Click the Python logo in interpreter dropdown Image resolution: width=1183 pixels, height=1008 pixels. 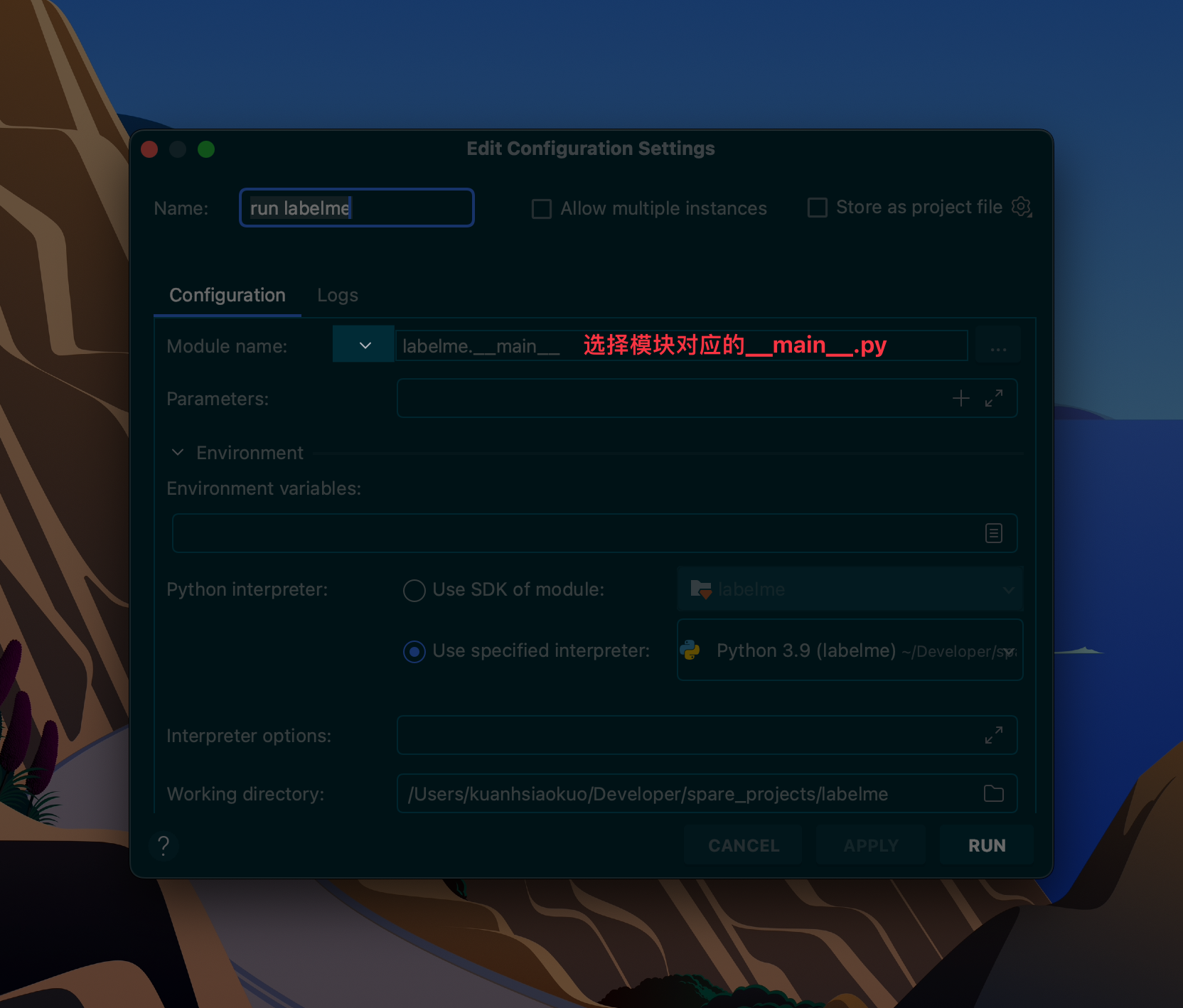pyautogui.click(x=690, y=650)
